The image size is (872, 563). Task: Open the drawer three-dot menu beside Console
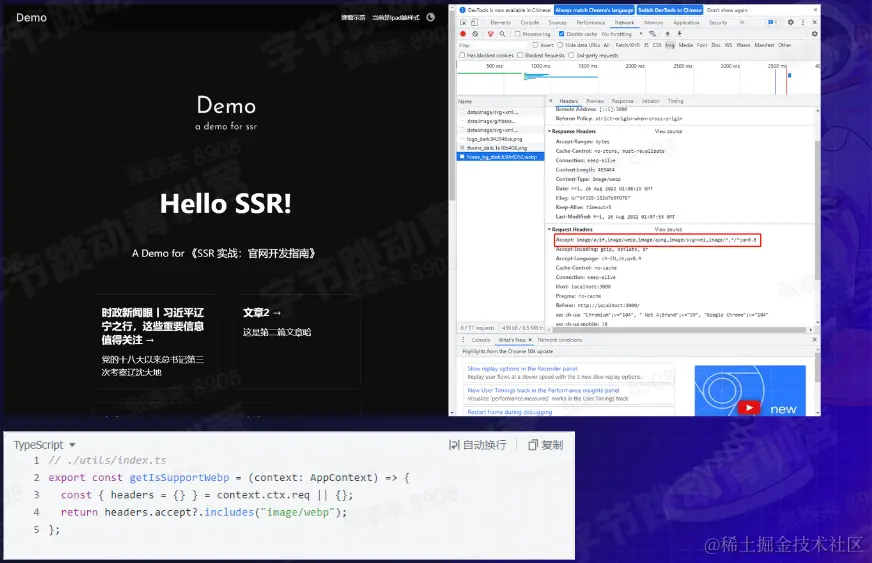coord(463,339)
